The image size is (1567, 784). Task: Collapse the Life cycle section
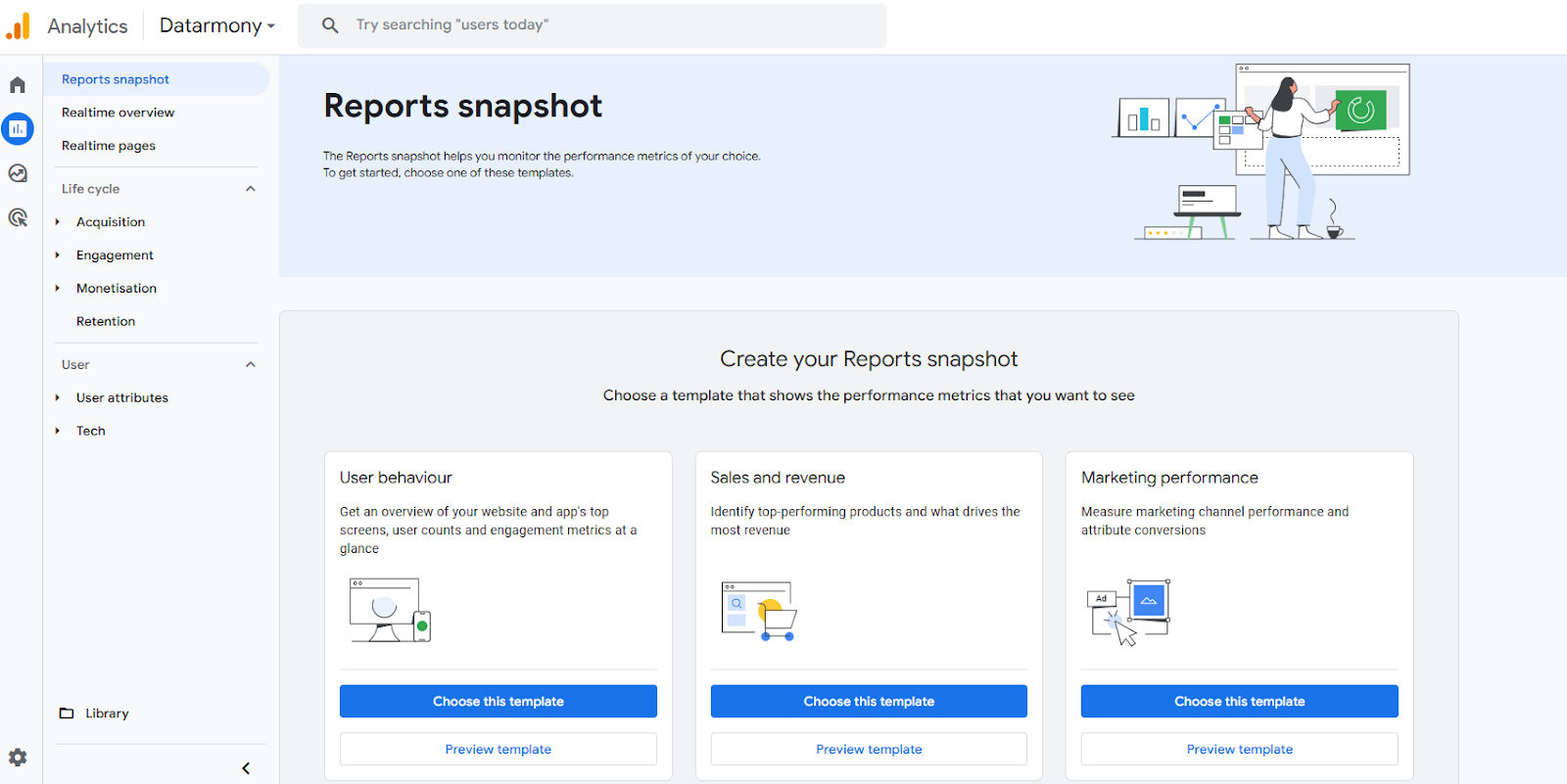[x=251, y=189]
